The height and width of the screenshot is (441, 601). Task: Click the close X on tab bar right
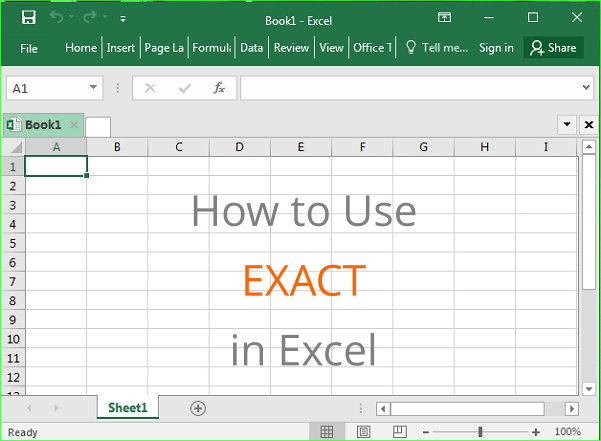point(589,125)
